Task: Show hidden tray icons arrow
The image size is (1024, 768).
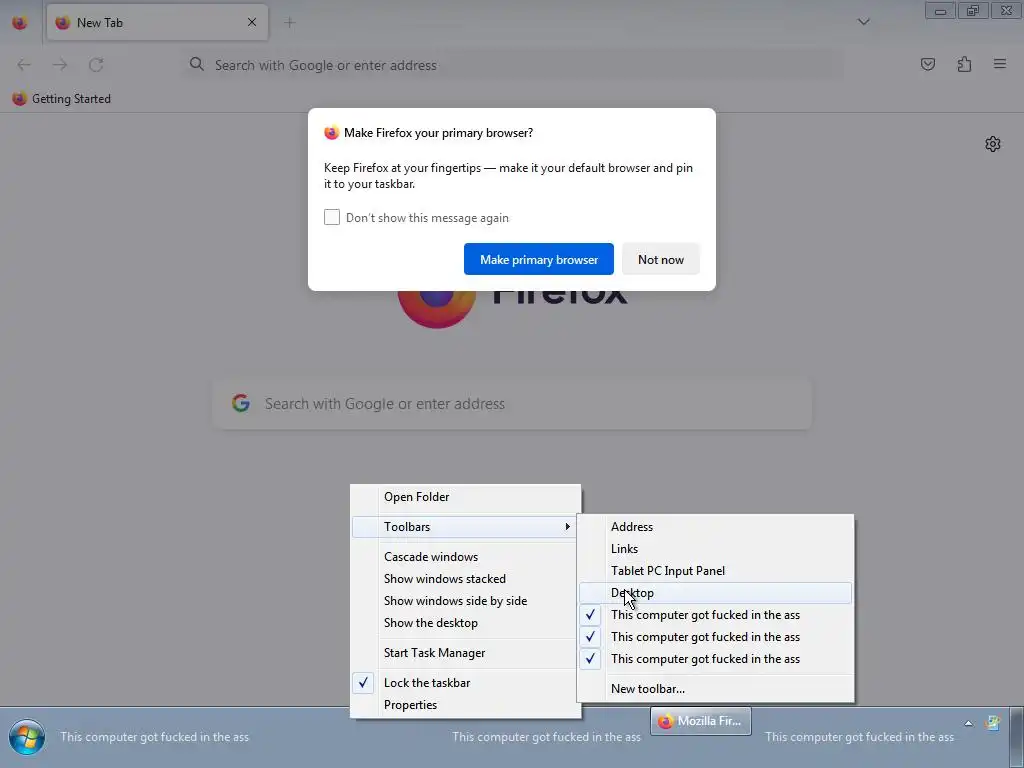Action: tap(968, 723)
